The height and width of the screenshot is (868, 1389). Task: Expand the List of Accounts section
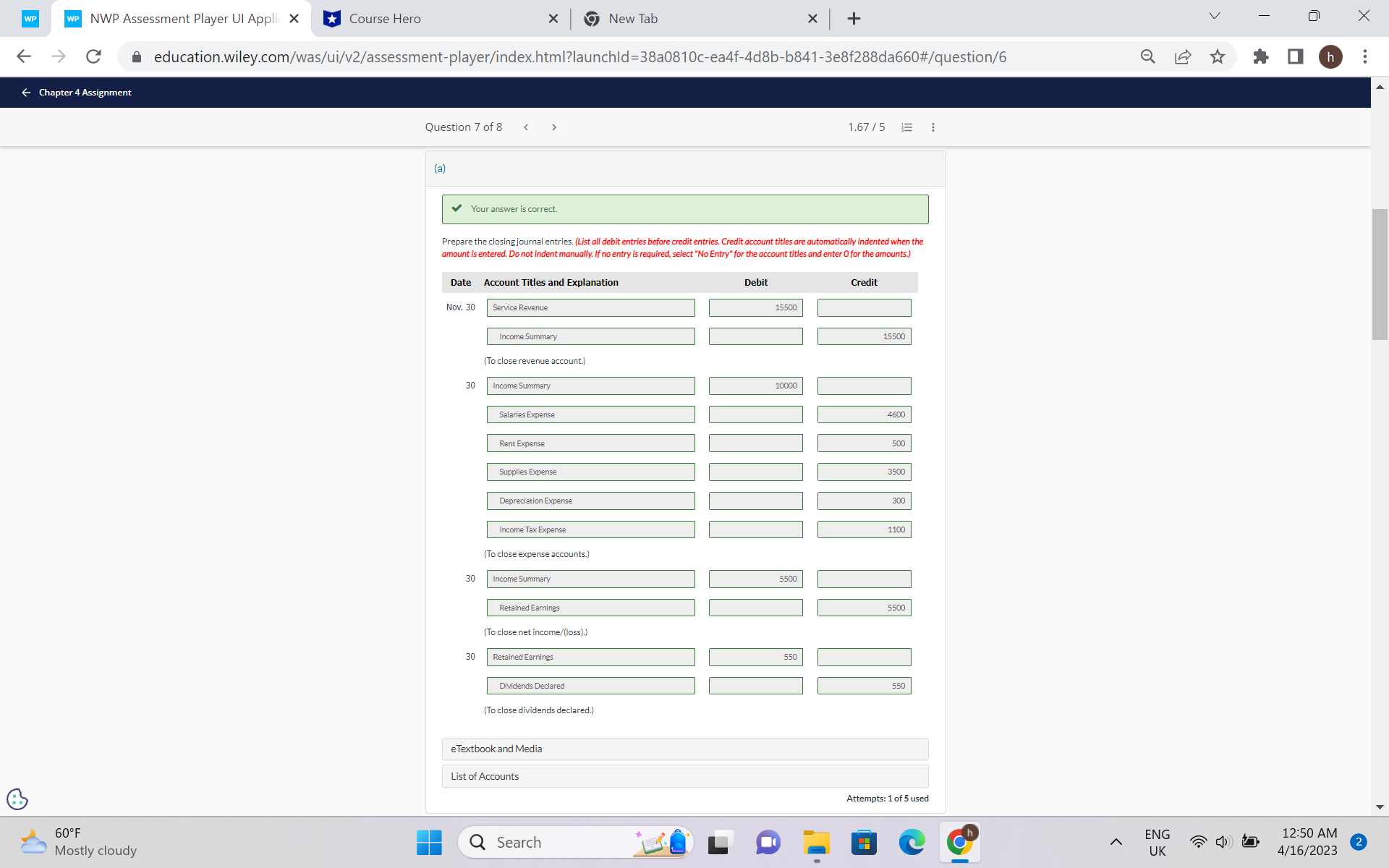click(684, 776)
